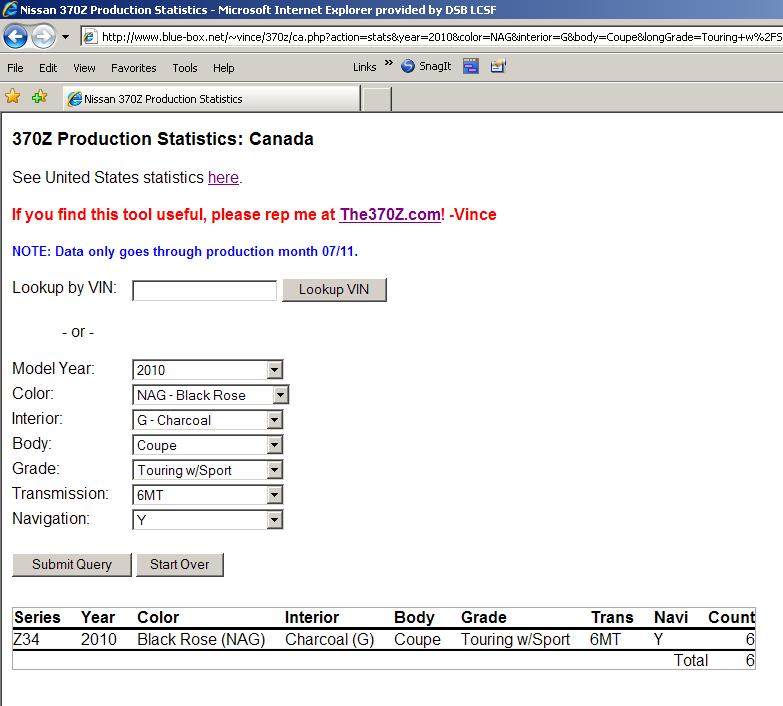Open the Grade dropdown showing Touring w/Sport
The image size is (783, 706).
207,470
